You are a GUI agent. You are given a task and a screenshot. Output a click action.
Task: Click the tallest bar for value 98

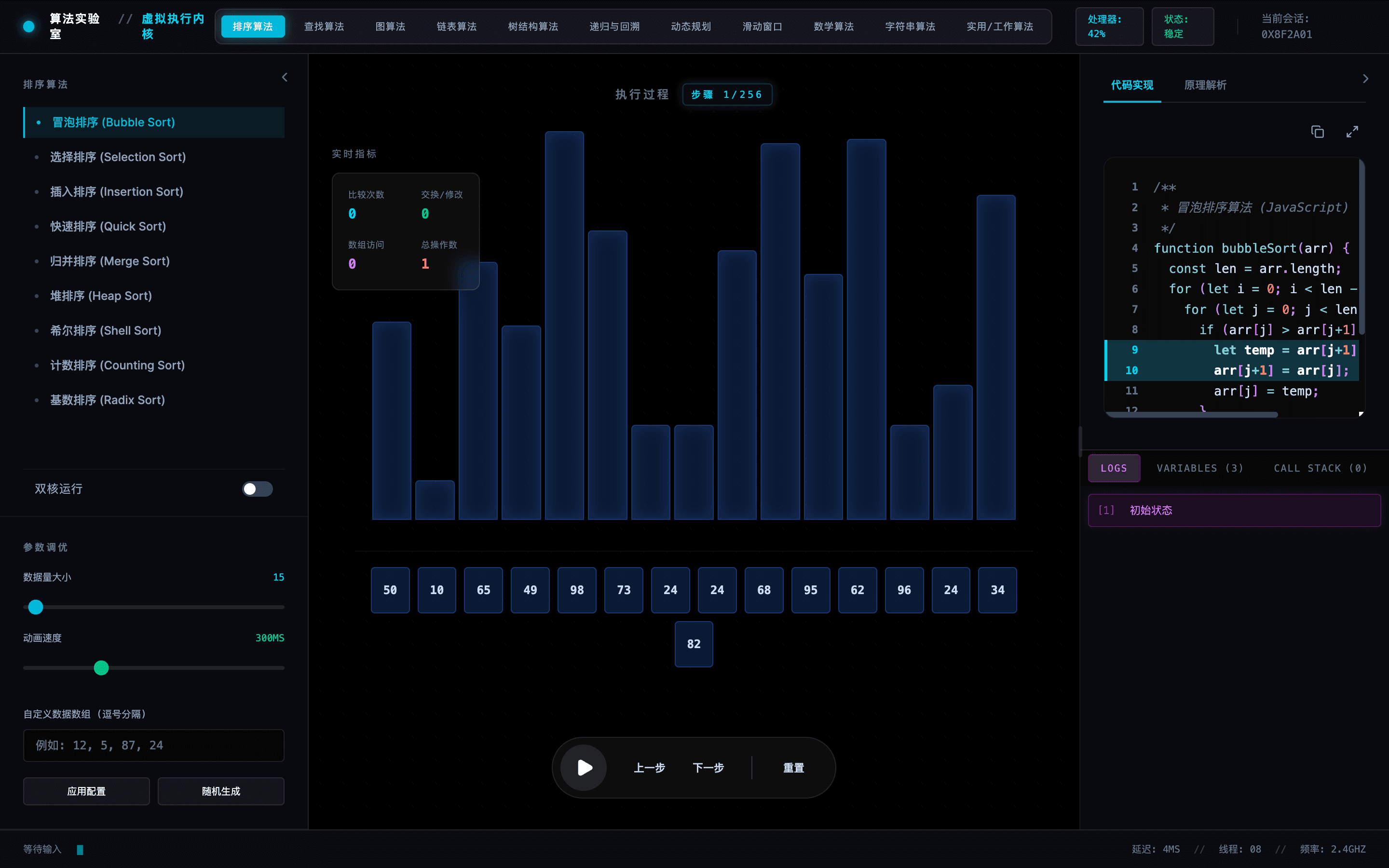click(x=564, y=325)
